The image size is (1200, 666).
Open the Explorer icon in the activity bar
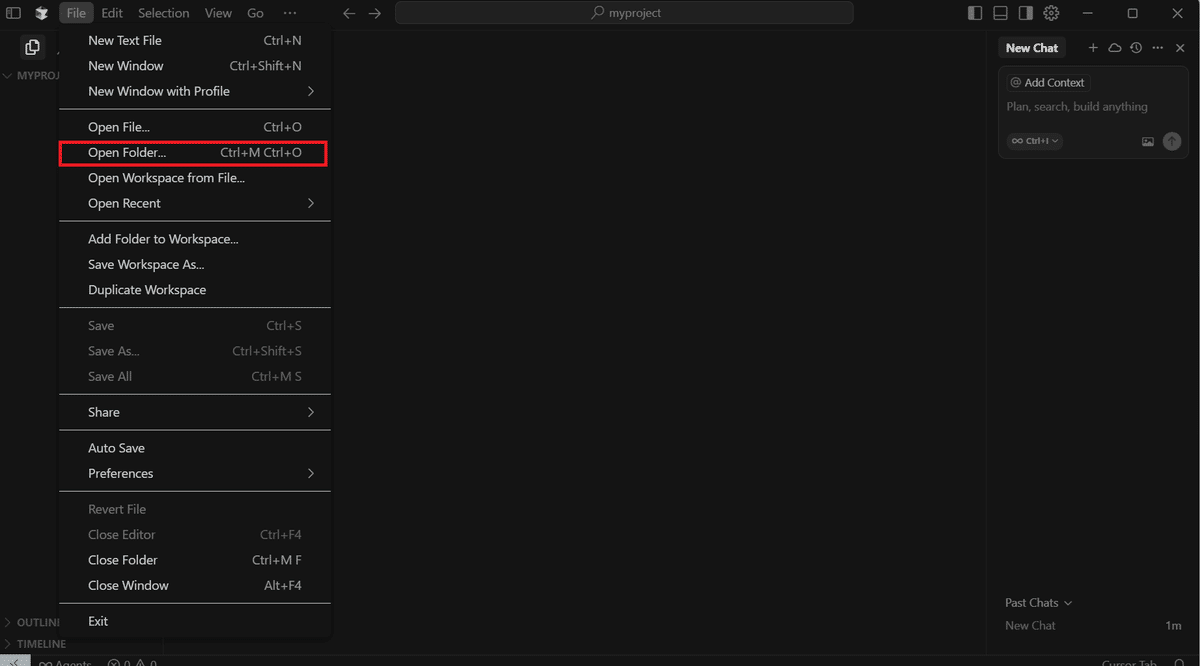[x=32, y=46]
